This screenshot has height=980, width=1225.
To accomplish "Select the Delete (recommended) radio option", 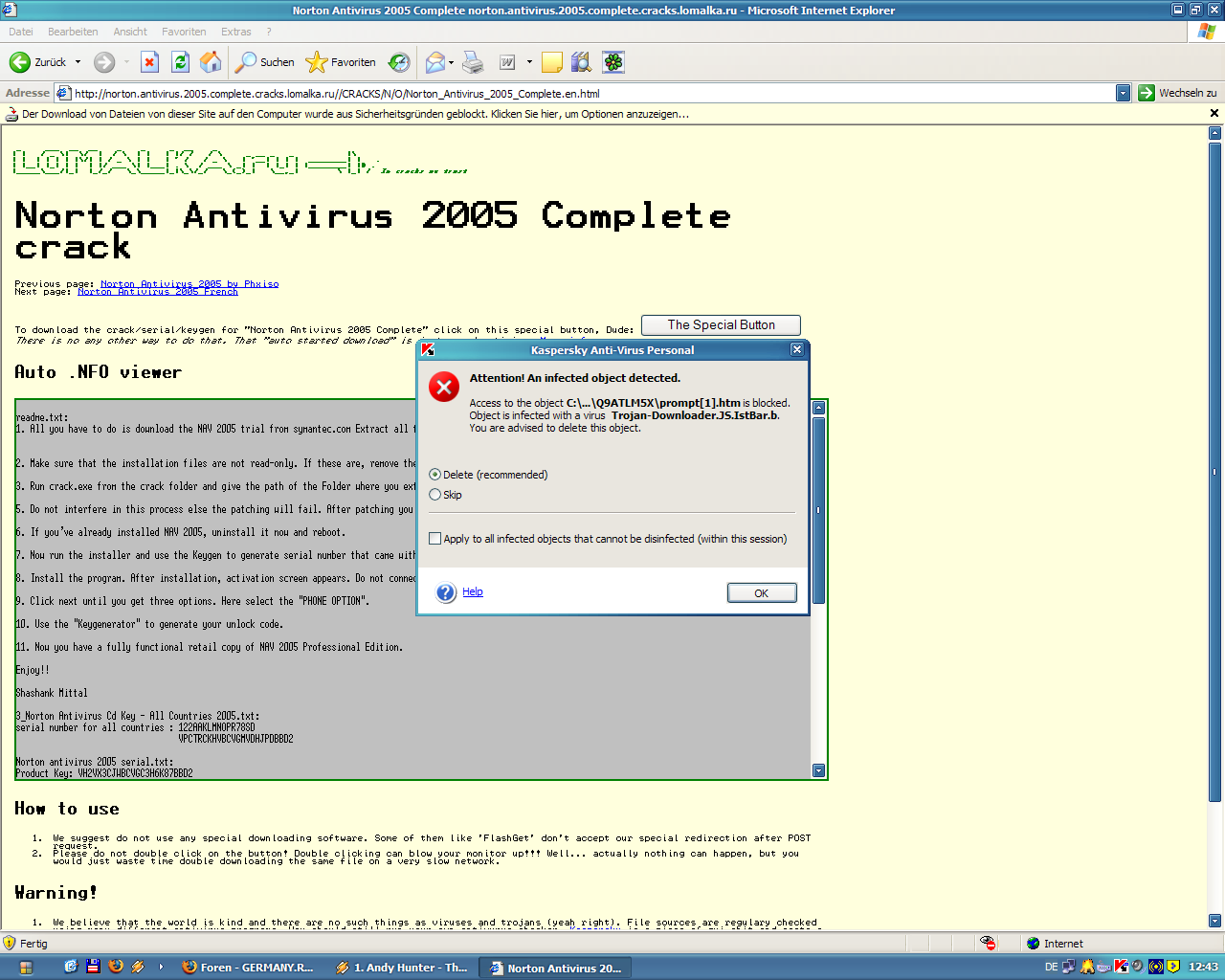I will [x=435, y=475].
